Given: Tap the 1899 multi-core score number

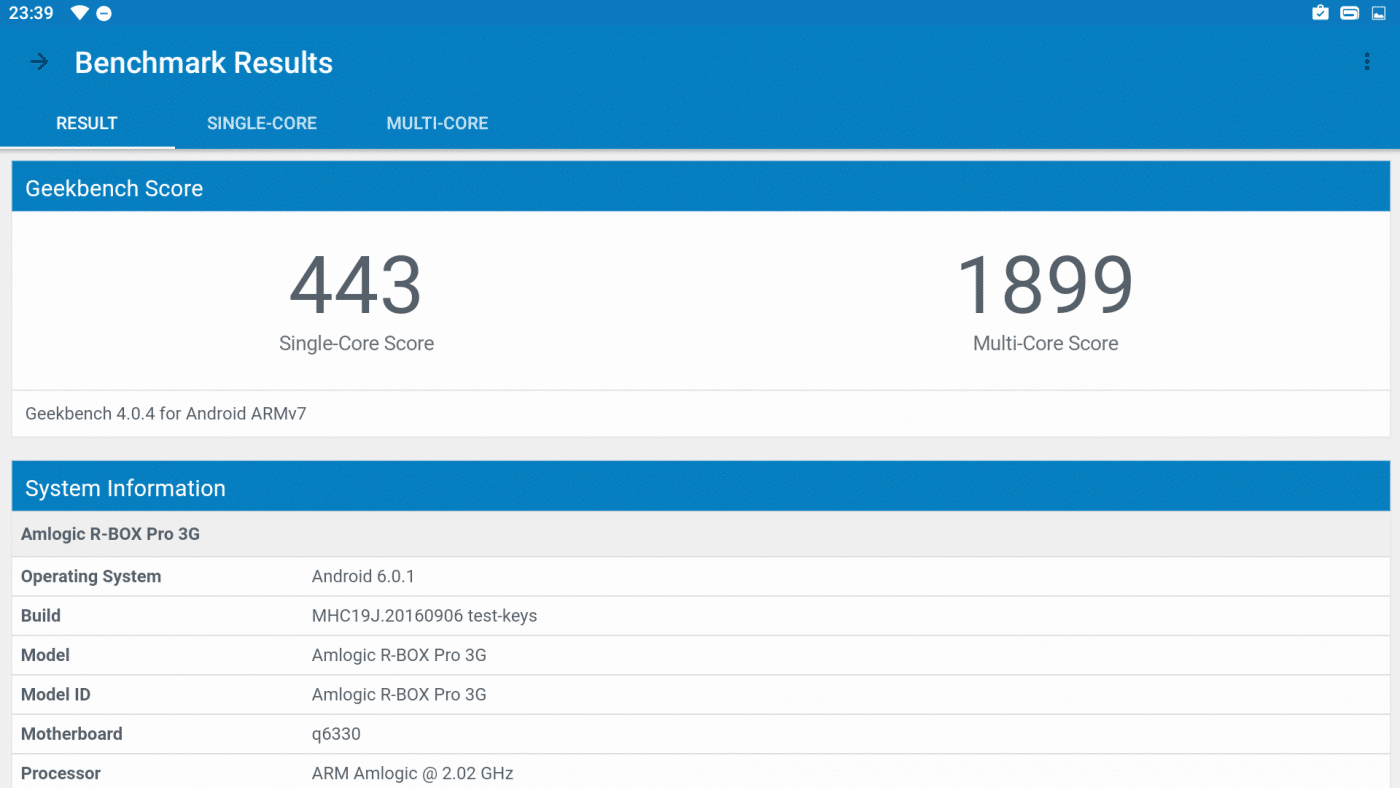Looking at the screenshot, I should pos(1045,286).
